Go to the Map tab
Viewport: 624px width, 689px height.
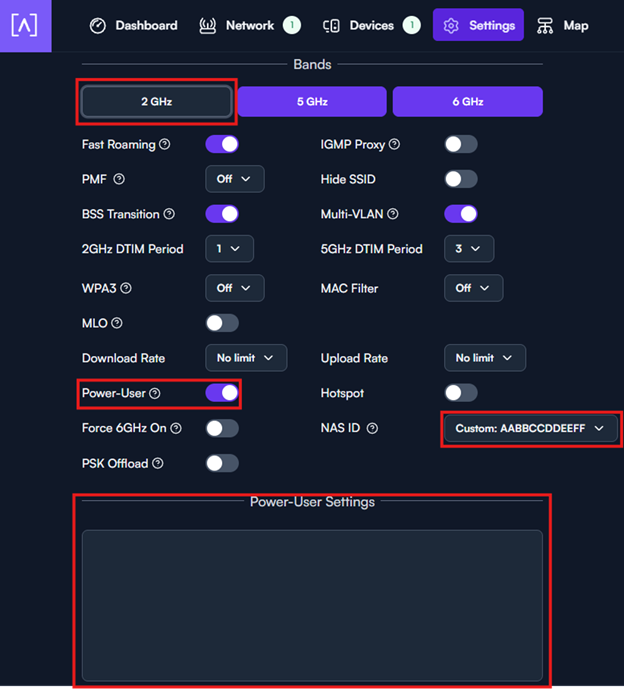coord(562,25)
